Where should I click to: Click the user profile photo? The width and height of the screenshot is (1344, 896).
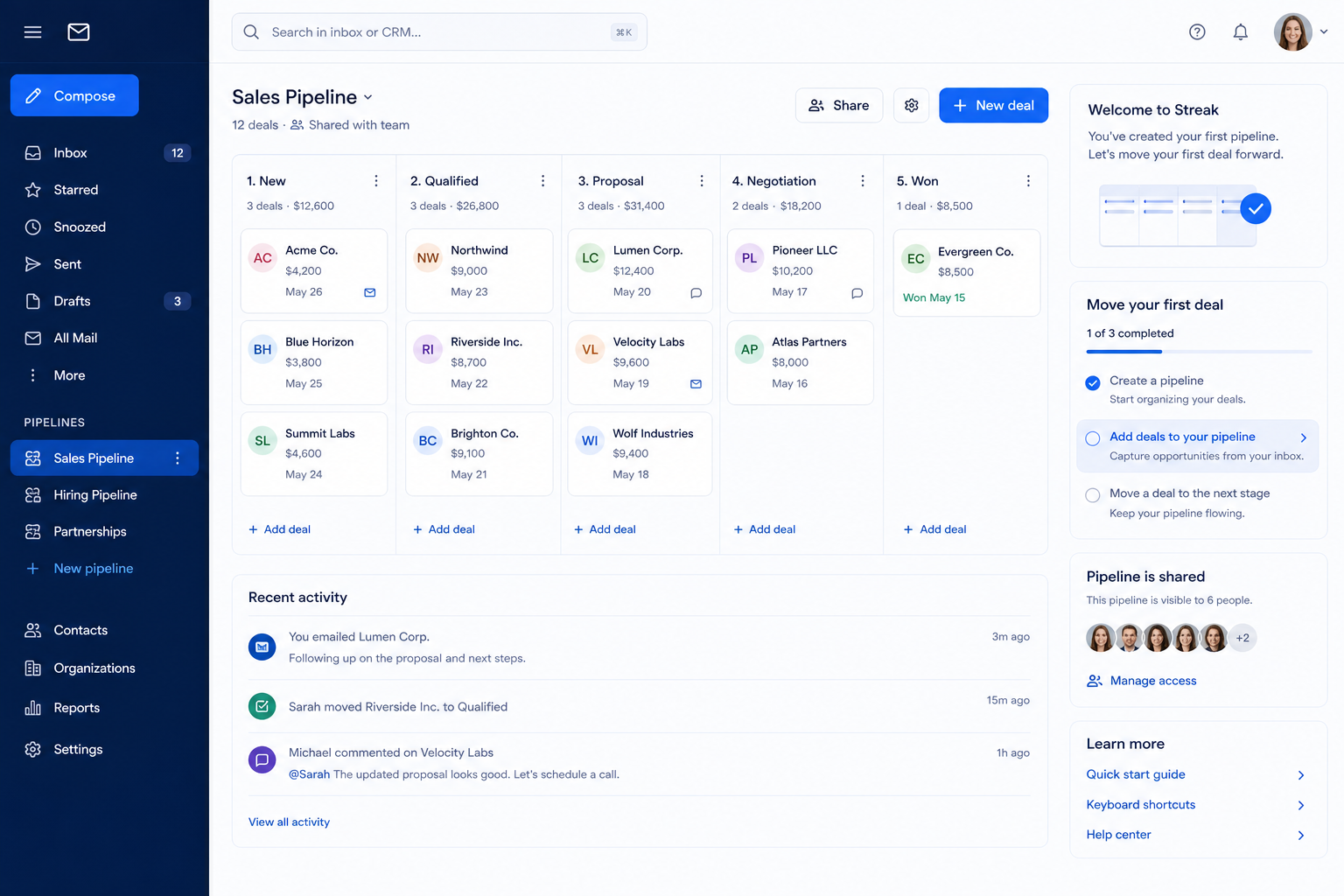(x=1293, y=32)
